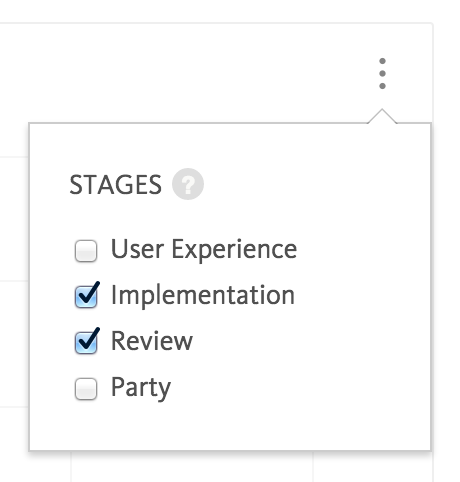This screenshot has height=482, width=460.
Task: Click the bottom dot of the kebab icon
Action: pos(382,86)
